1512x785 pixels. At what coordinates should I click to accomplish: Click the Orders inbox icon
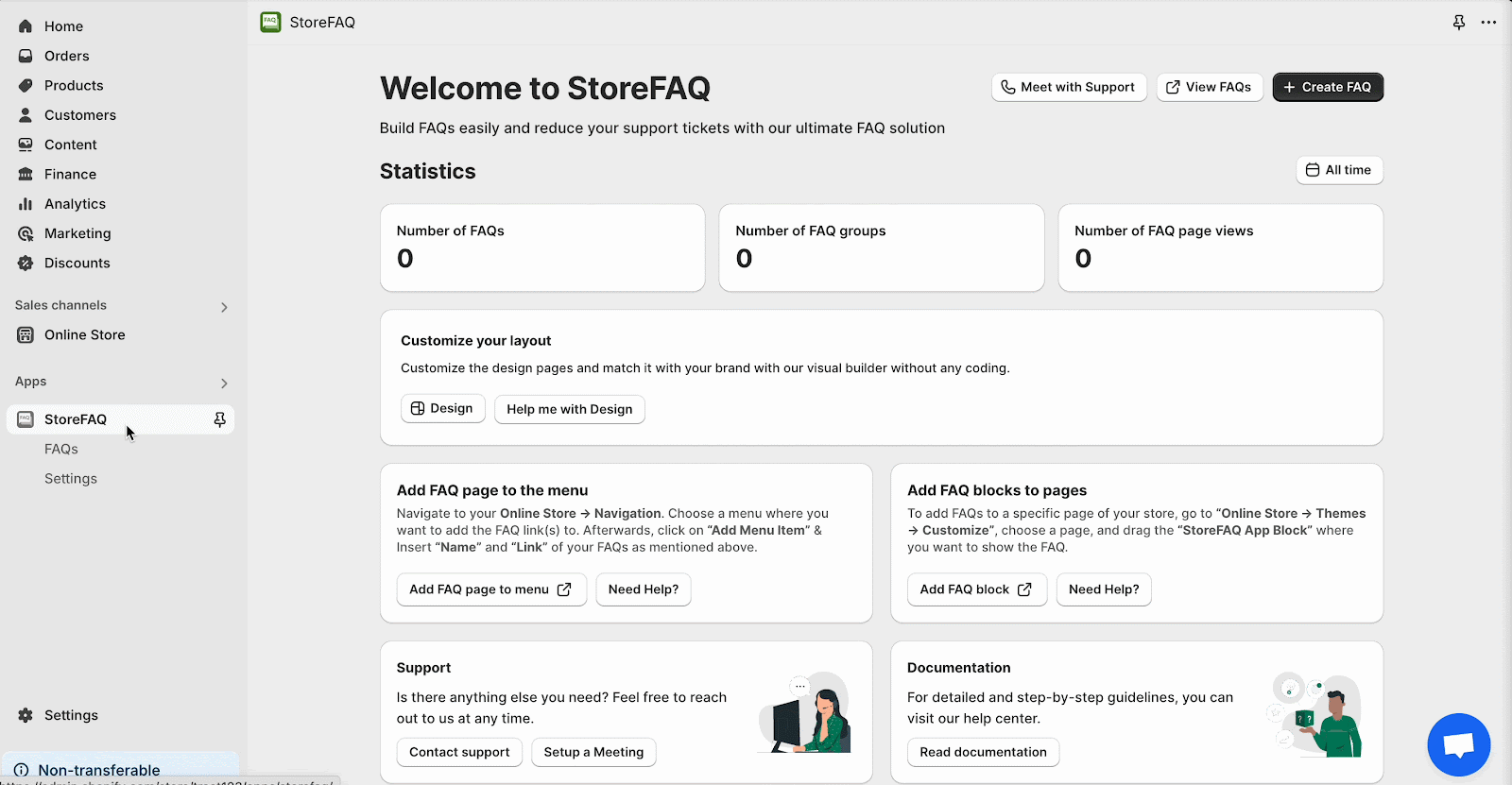(26, 56)
